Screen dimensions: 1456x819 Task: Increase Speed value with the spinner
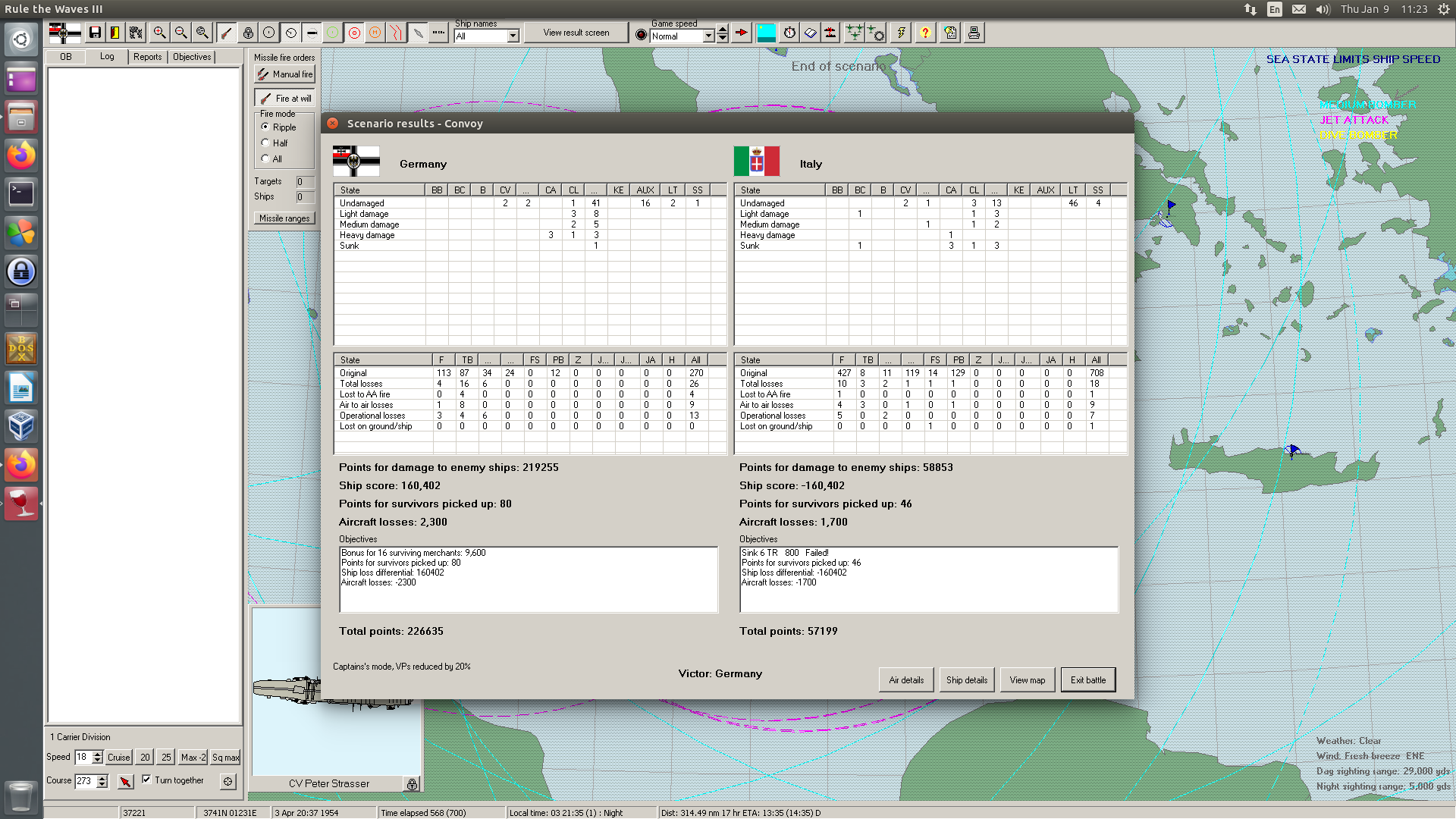pyautogui.click(x=97, y=755)
